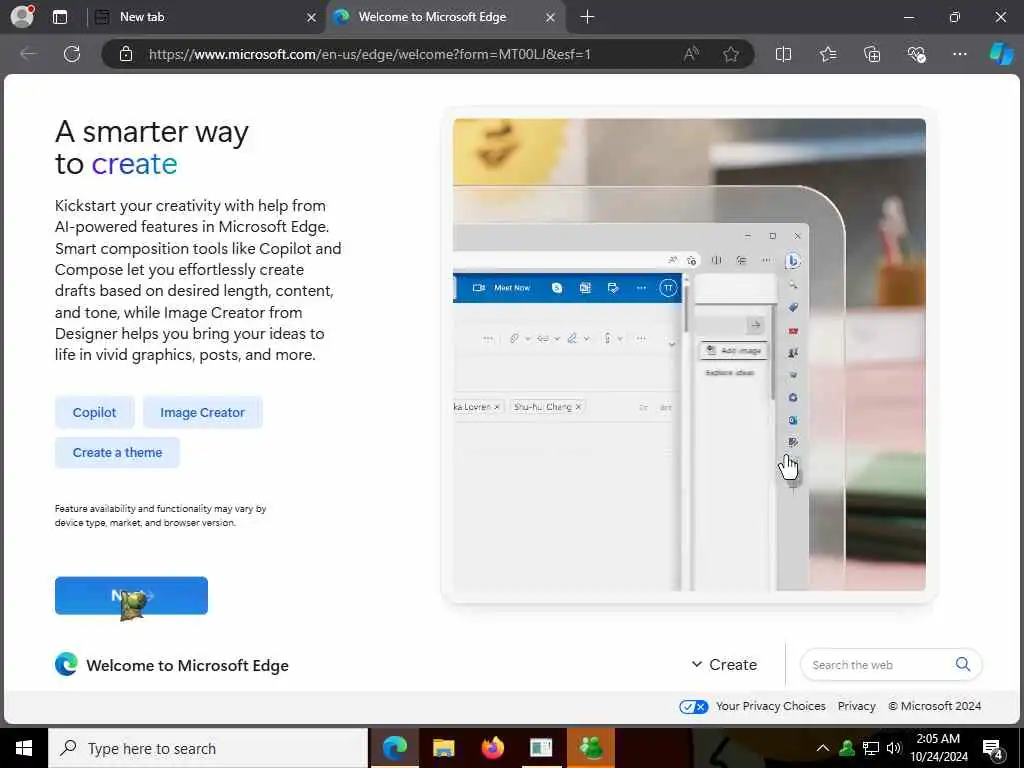Launch Firefox from the taskbar
Screen dimensions: 1024x768
click(x=492, y=748)
